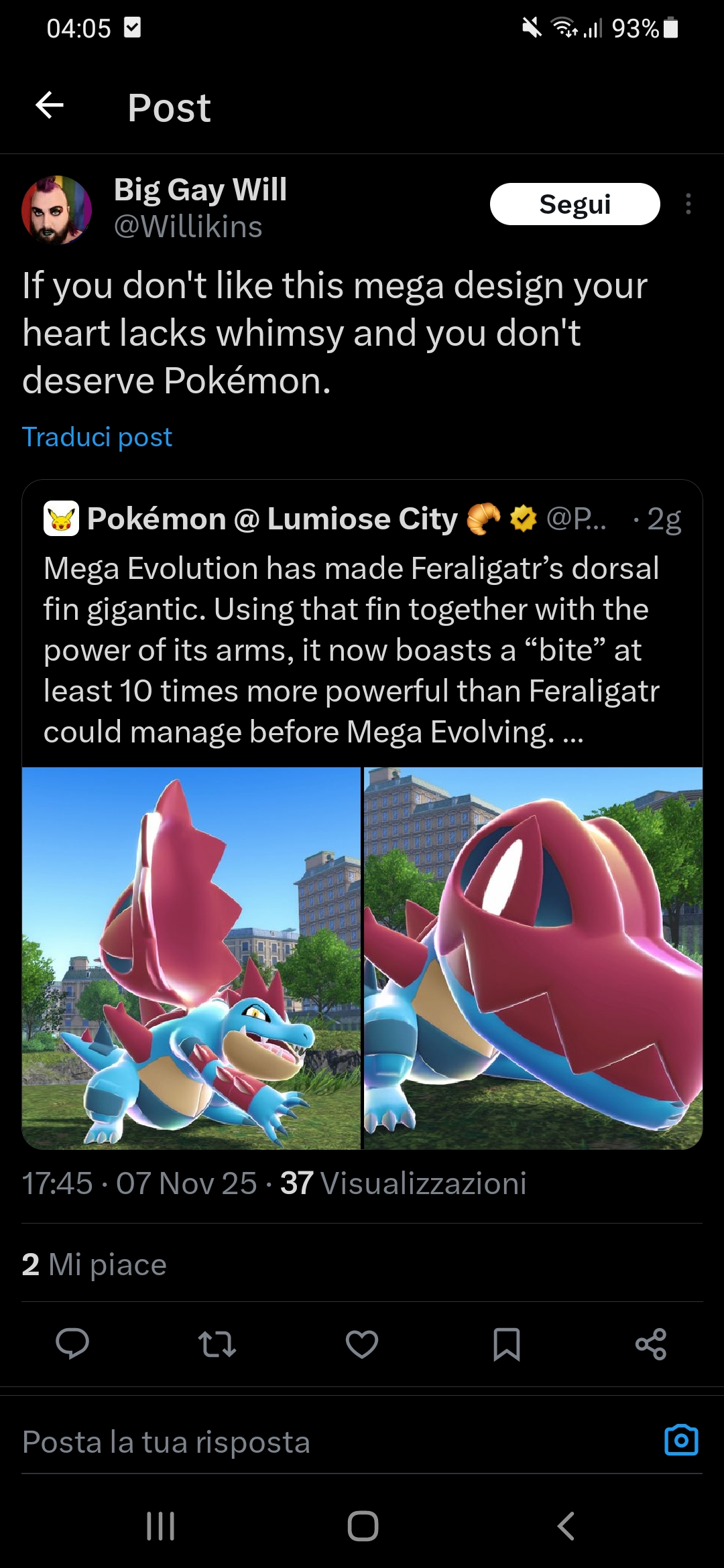Open the @Willikins handle
The image size is (724, 1568).
click(188, 226)
